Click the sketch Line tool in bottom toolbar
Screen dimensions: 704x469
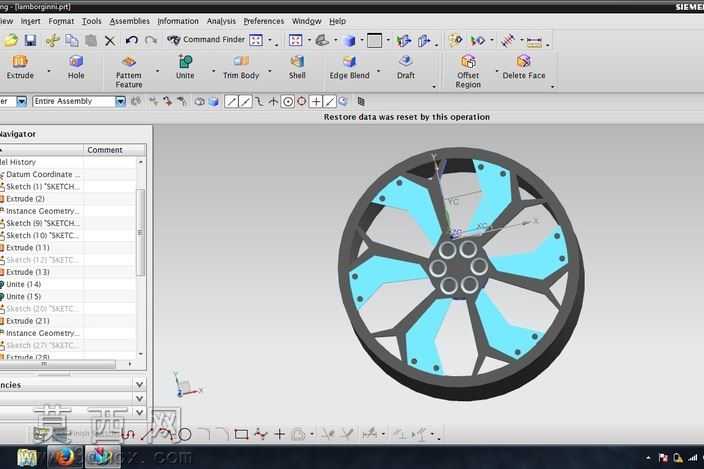click(x=147, y=434)
